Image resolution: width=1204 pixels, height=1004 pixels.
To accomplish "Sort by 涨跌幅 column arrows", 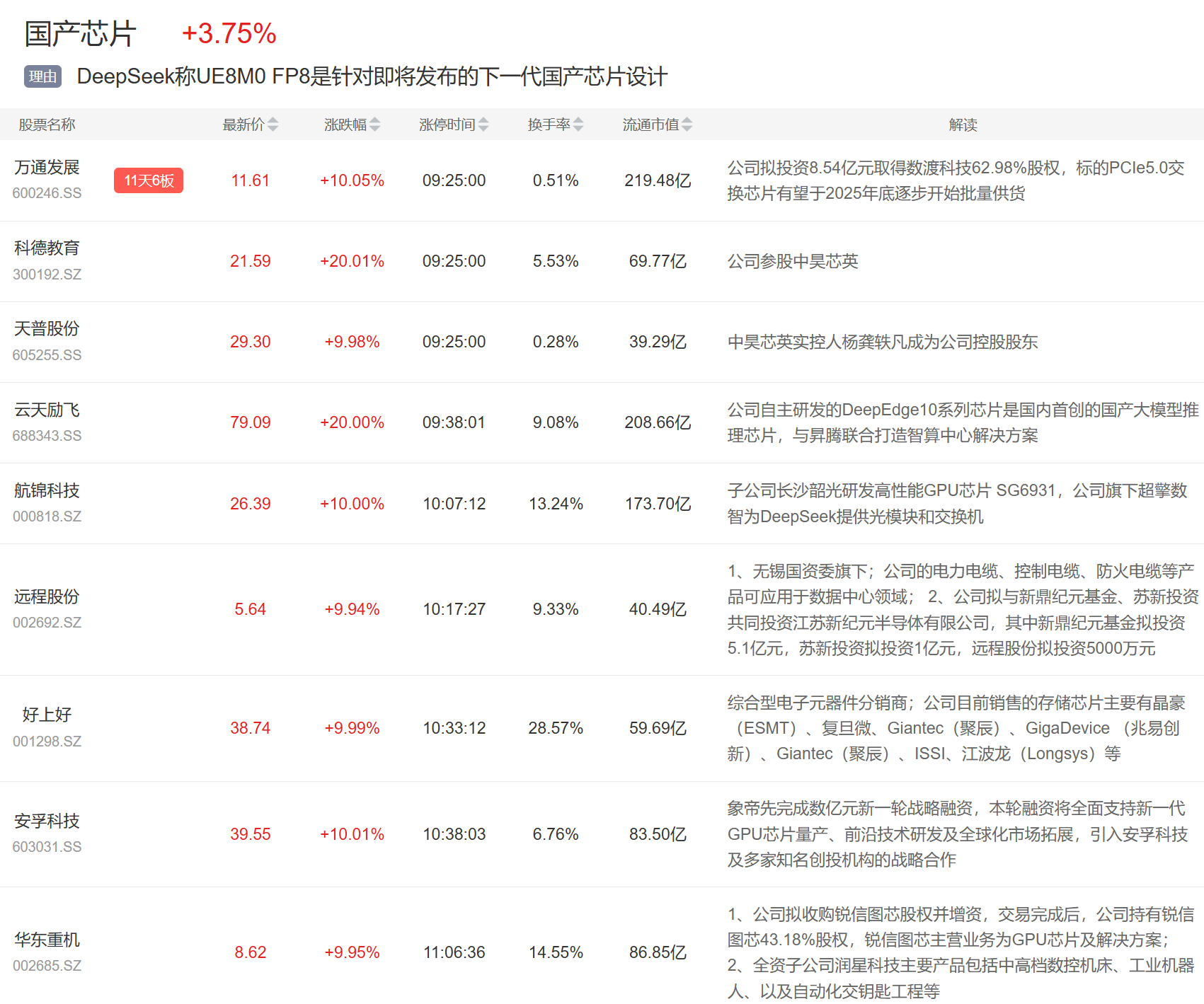I will (374, 125).
